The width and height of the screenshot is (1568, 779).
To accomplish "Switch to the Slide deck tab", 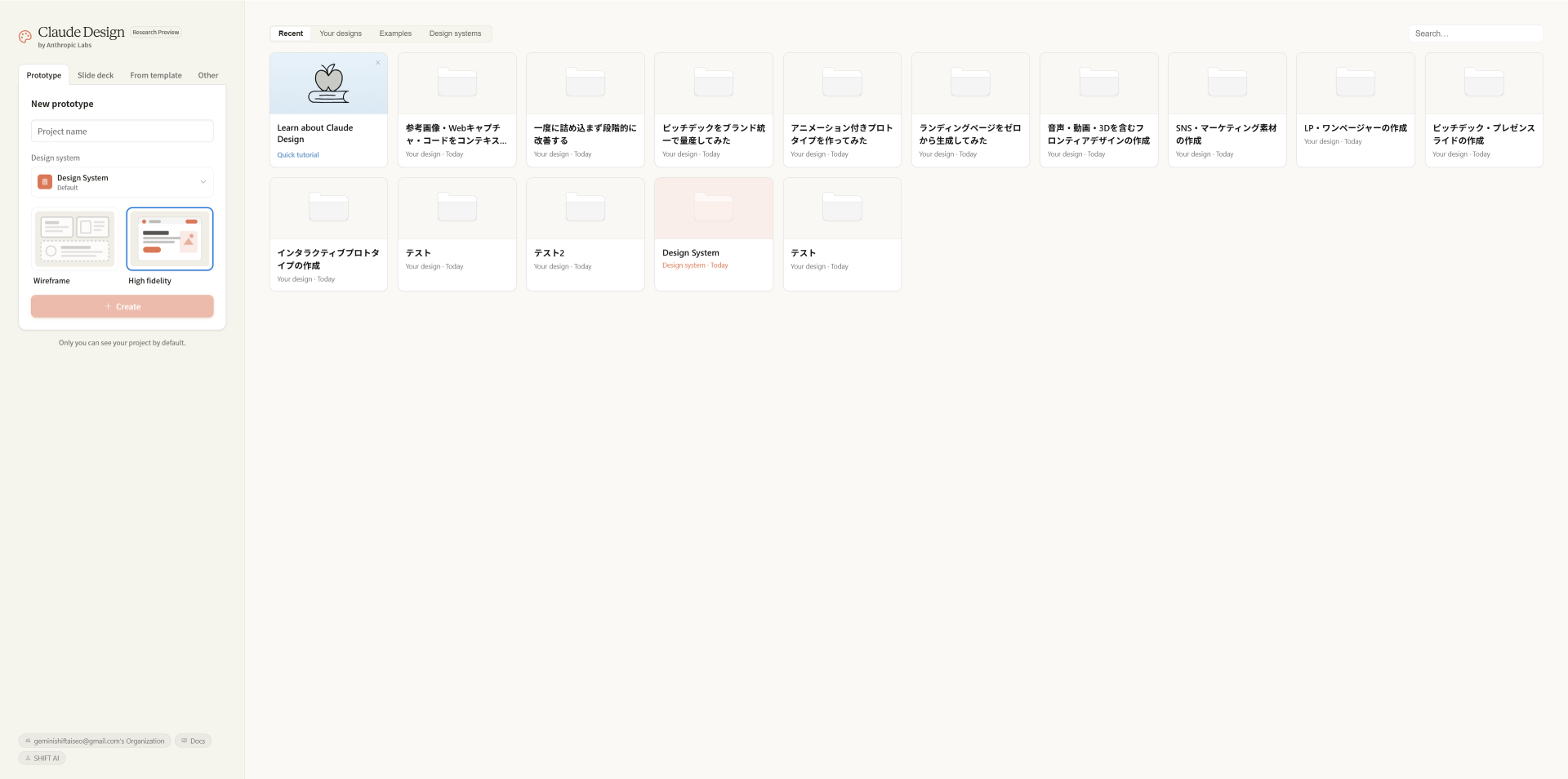I will point(96,75).
